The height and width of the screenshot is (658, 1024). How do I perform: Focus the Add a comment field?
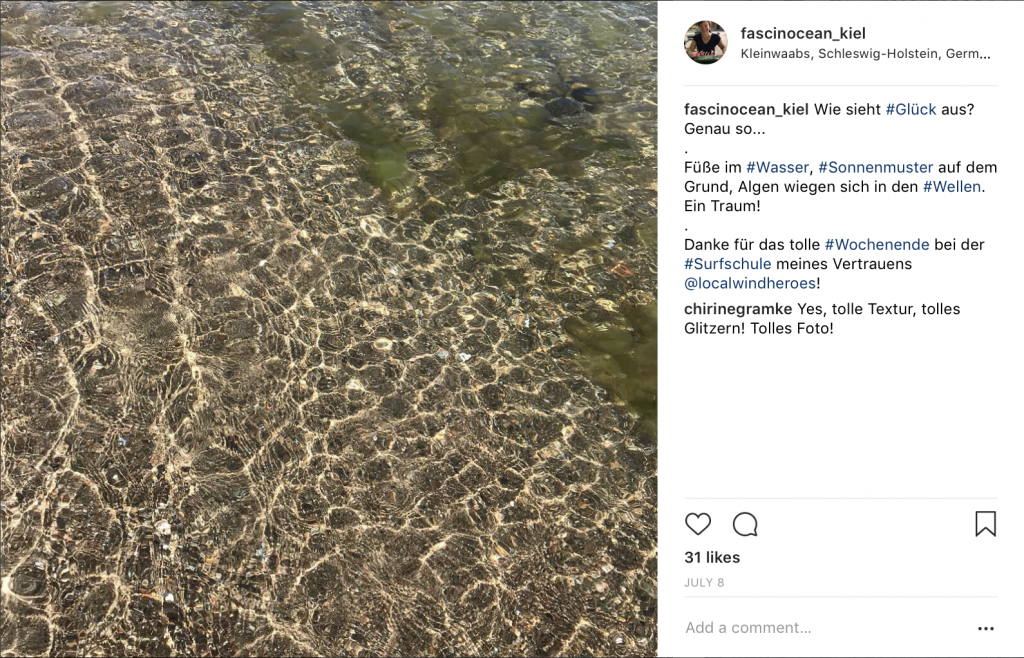pyautogui.click(x=826, y=628)
